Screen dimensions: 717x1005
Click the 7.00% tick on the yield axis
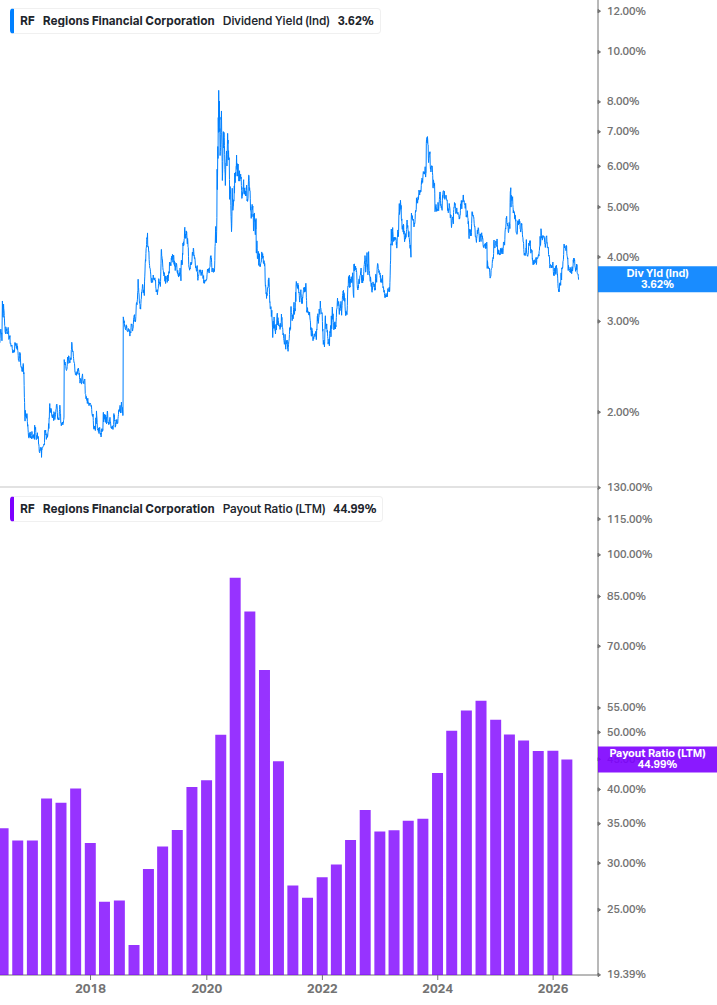coord(623,131)
